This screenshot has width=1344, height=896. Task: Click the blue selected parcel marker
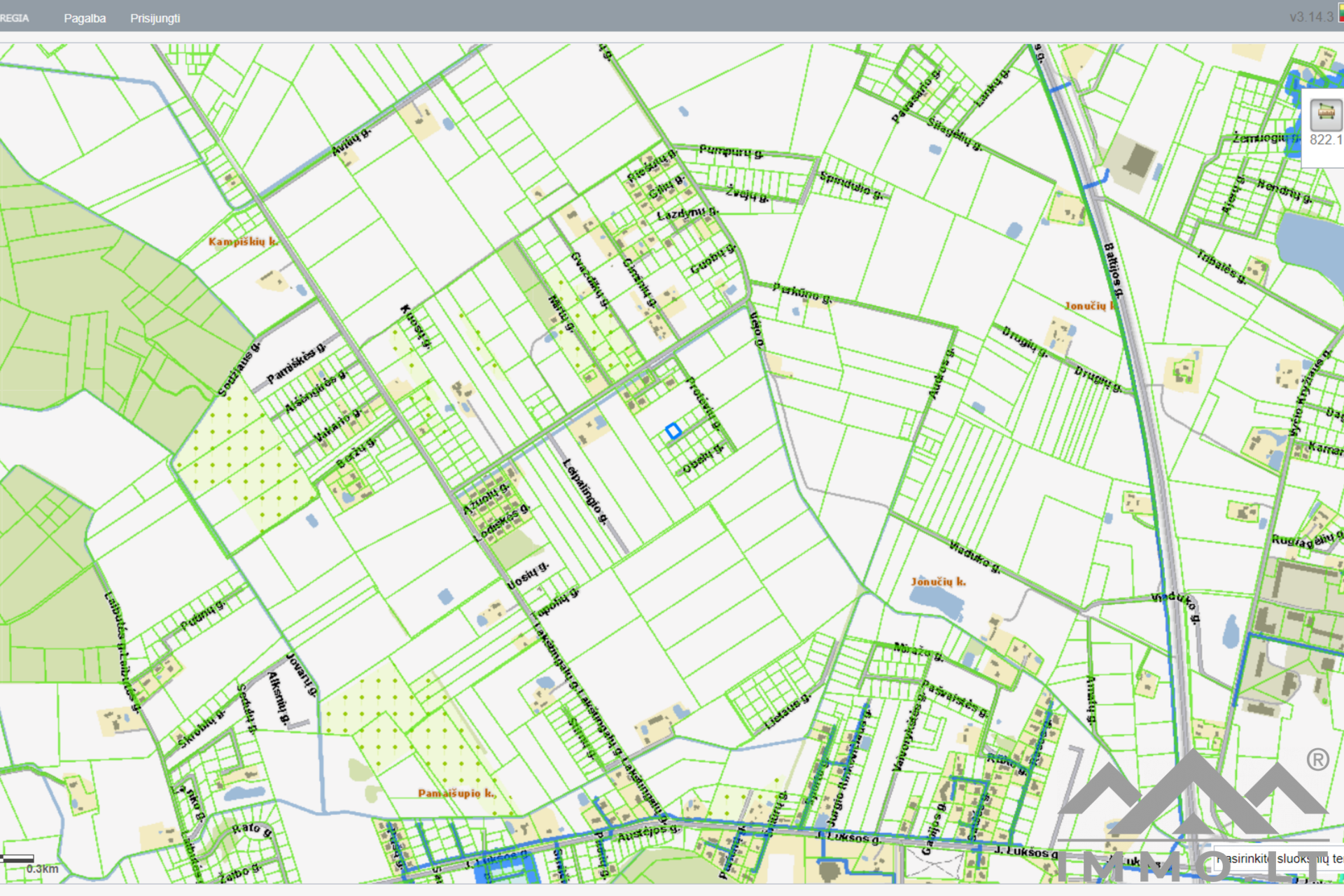click(x=673, y=430)
